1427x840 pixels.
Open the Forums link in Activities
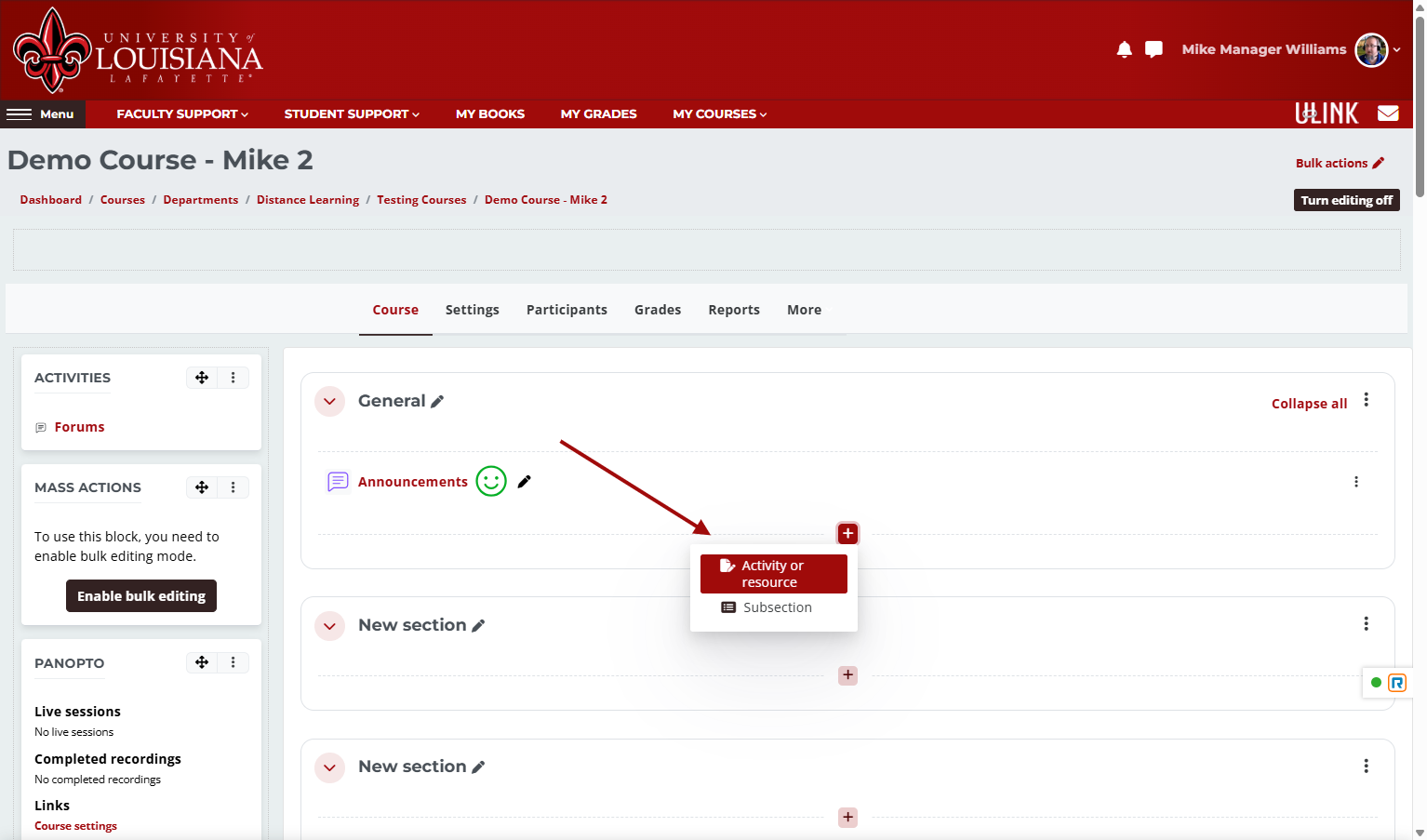(x=79, y=427)
